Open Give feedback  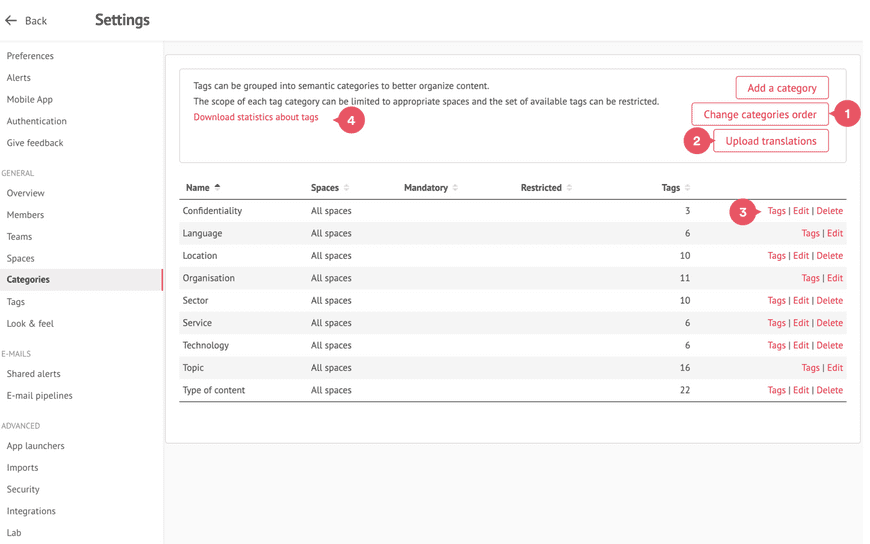35,143
